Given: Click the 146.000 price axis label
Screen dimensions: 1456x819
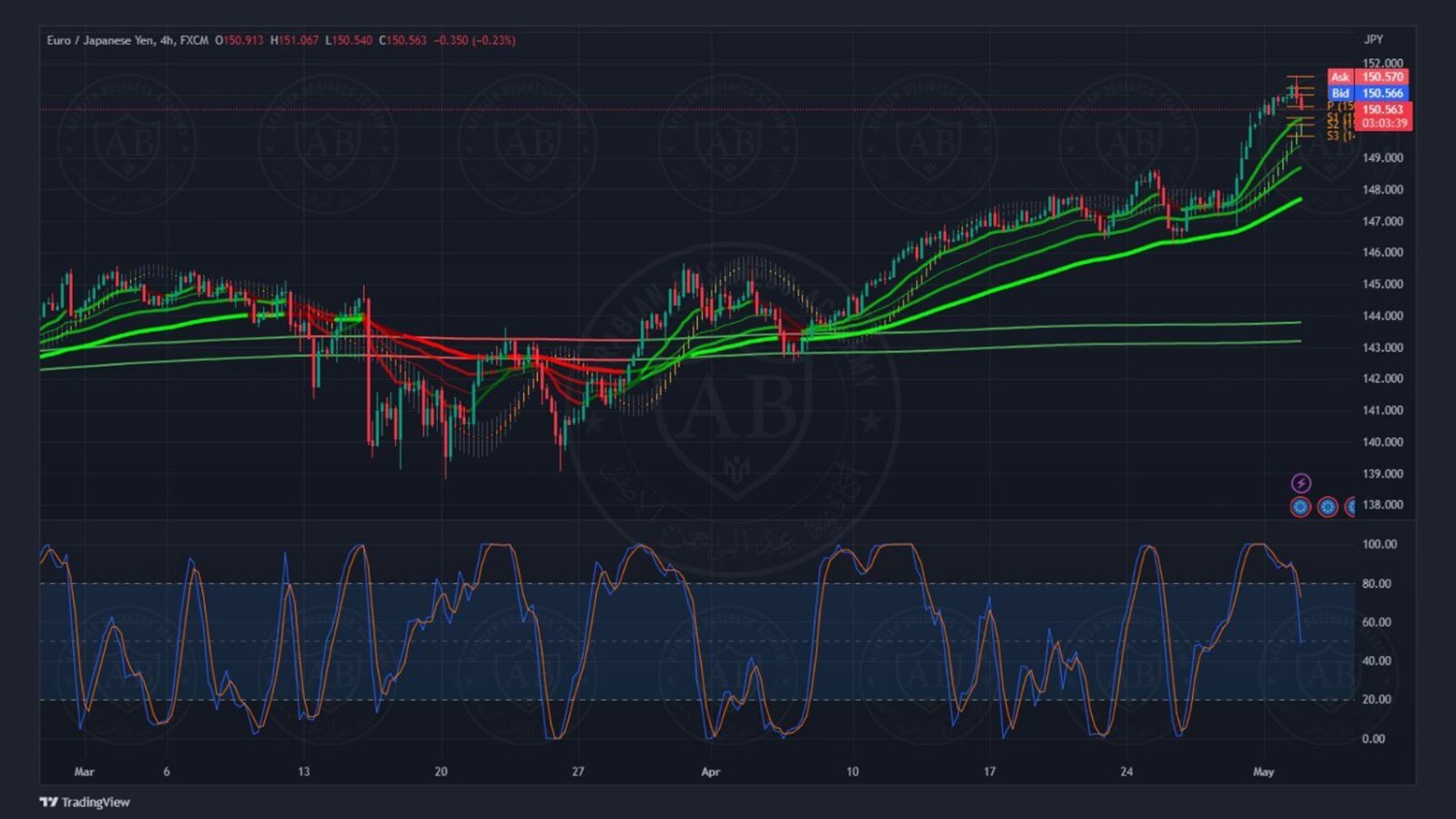Looking at the screenshot, I should click(x=1382, y=252).
